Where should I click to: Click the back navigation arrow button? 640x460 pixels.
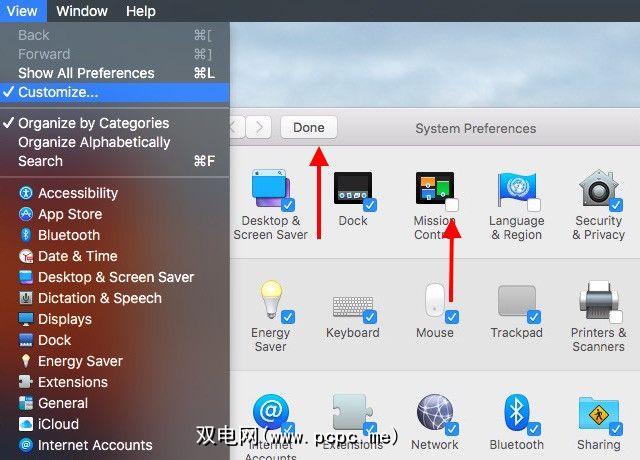[237, 127]
